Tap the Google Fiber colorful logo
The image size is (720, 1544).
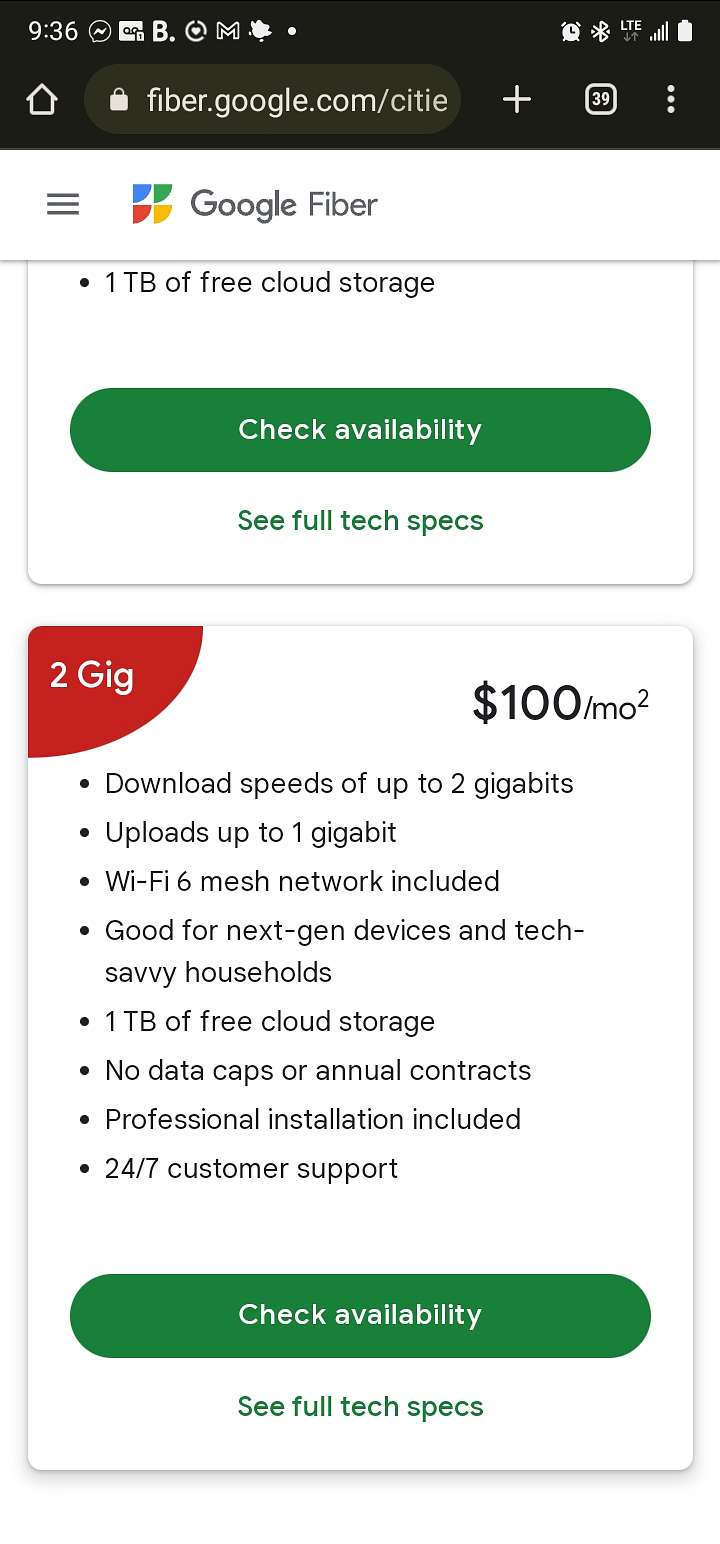click(x=152, y=204)
